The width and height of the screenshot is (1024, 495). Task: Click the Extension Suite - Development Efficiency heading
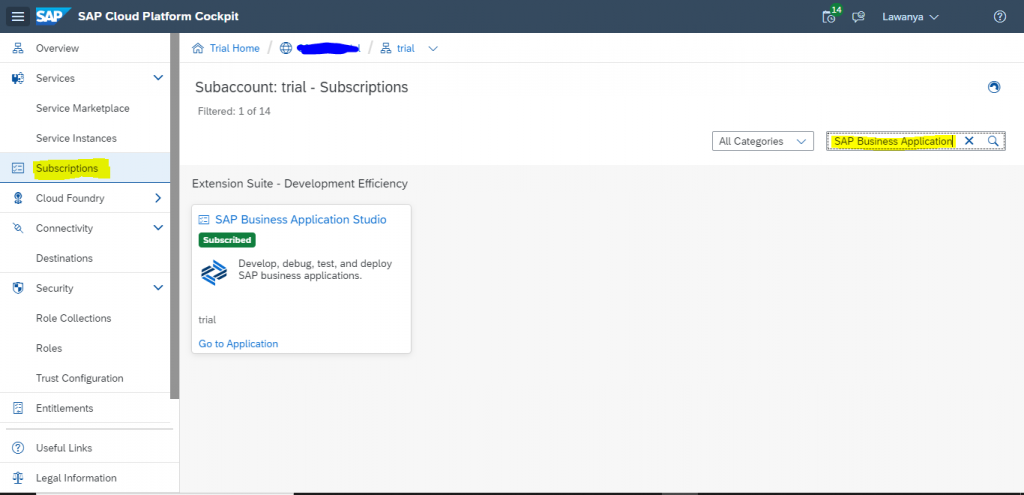click(x=300, y=184)
